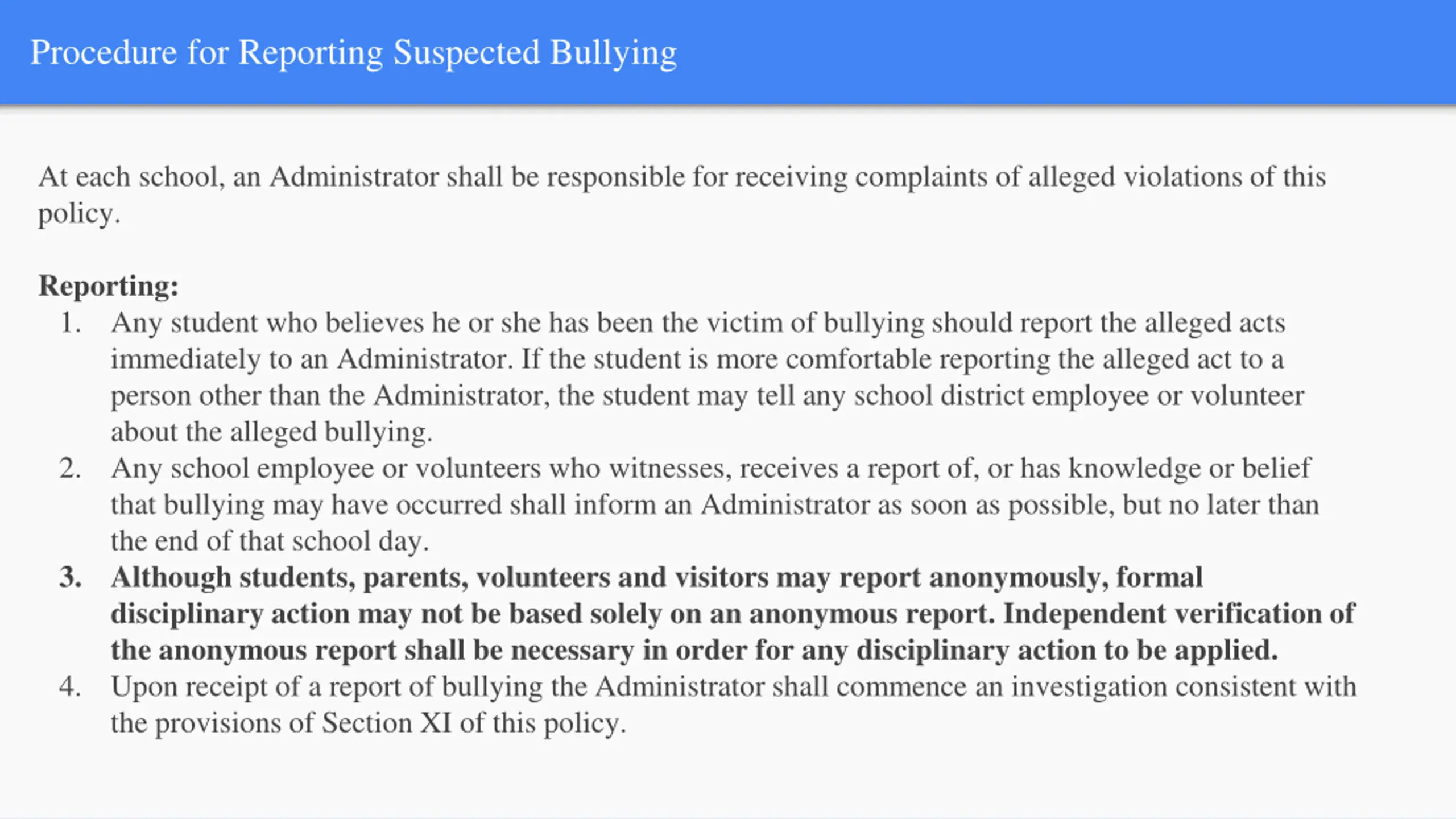This screenshot has height=819, width=1456.
Task: Click the word 'policy.' ending the intro paragraph
Action: 79,214
